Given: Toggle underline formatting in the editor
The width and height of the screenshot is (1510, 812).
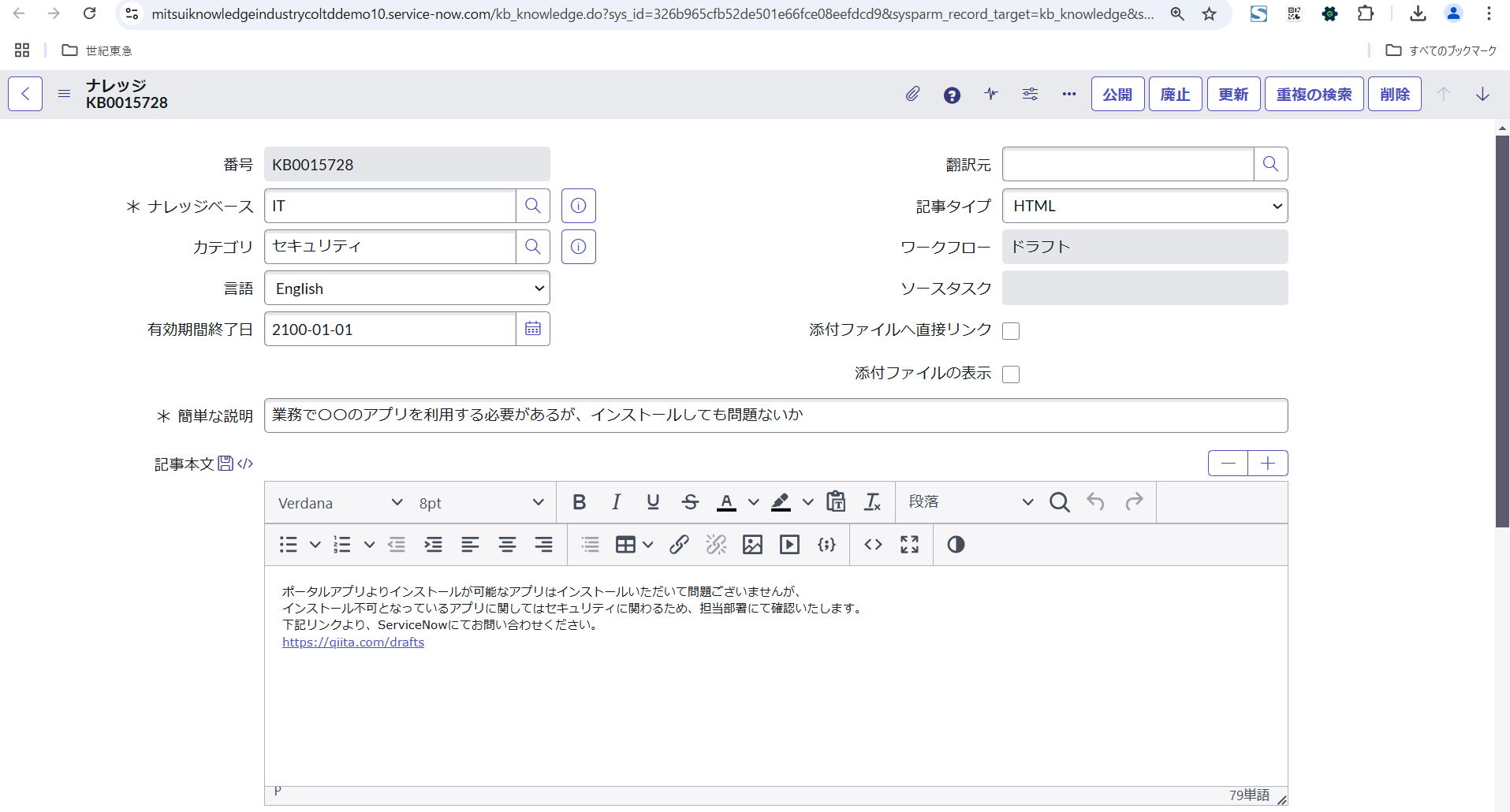Looking at the screenshot, I should [653, 502].
